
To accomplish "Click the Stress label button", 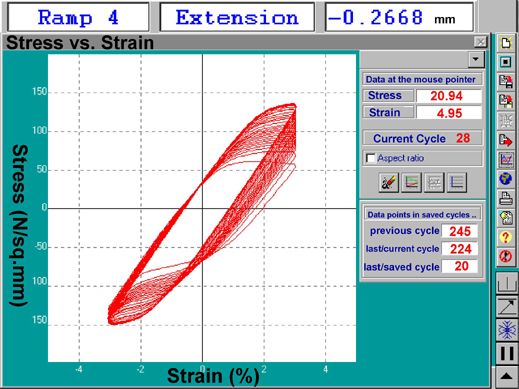I will 388,96.
